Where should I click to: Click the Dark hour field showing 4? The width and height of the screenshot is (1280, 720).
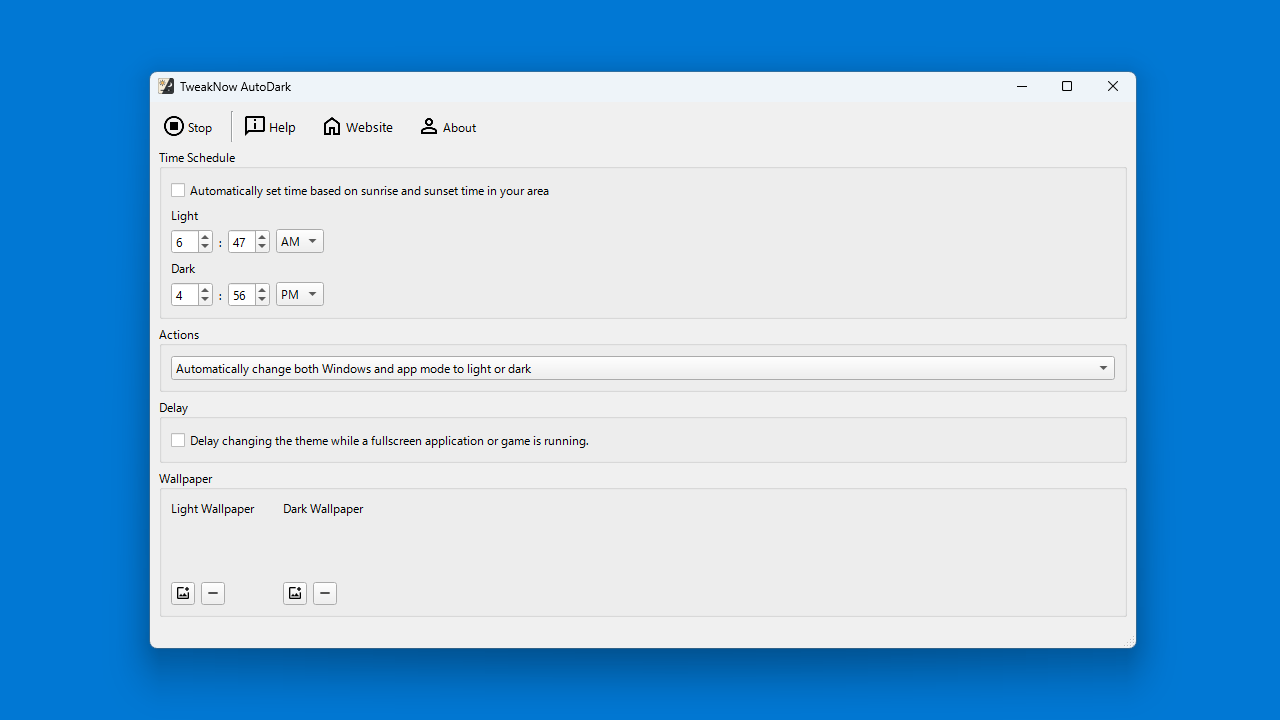pyautogui.click(x=185, y=295)
